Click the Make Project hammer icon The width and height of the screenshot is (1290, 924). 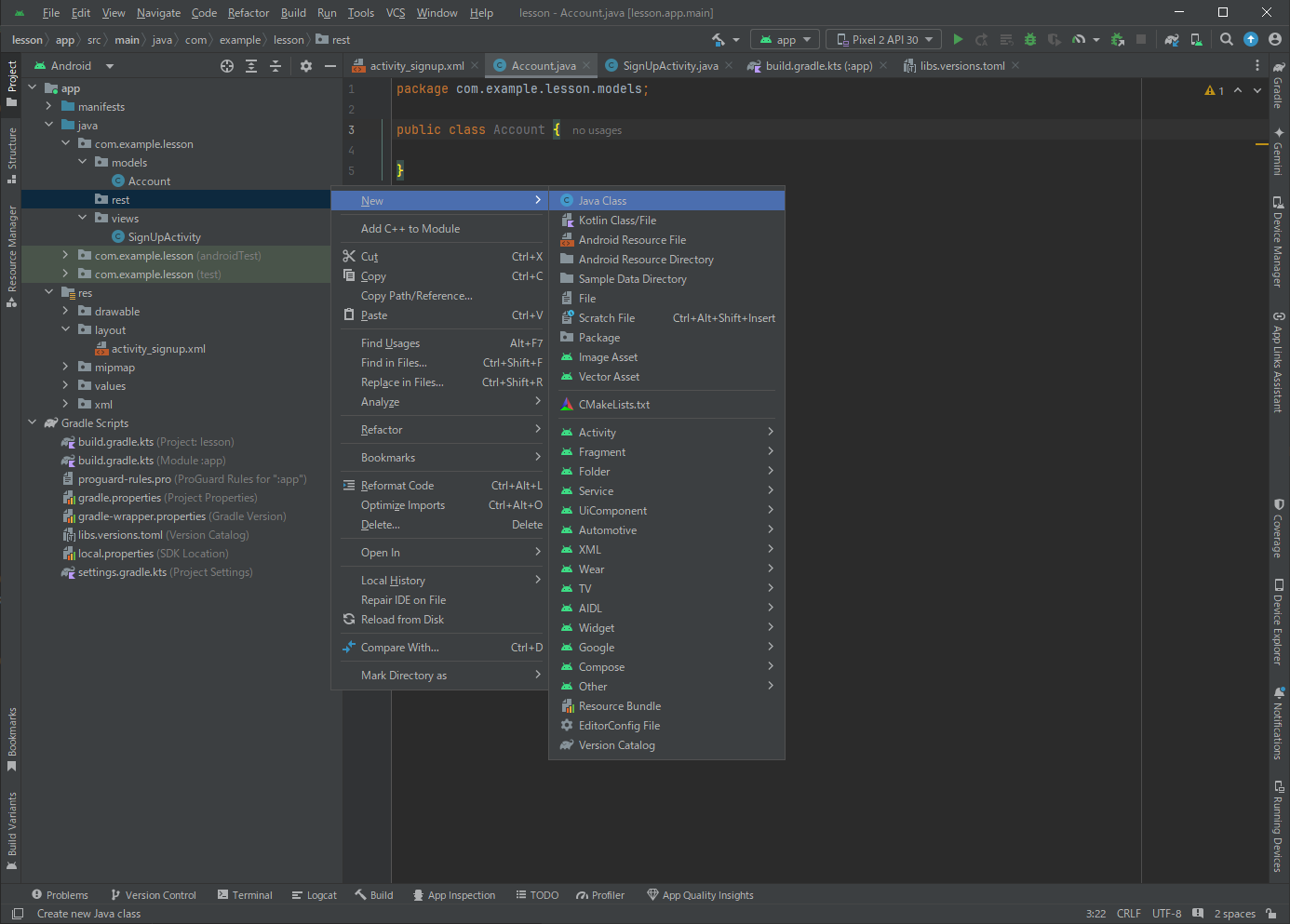point(719,40)
